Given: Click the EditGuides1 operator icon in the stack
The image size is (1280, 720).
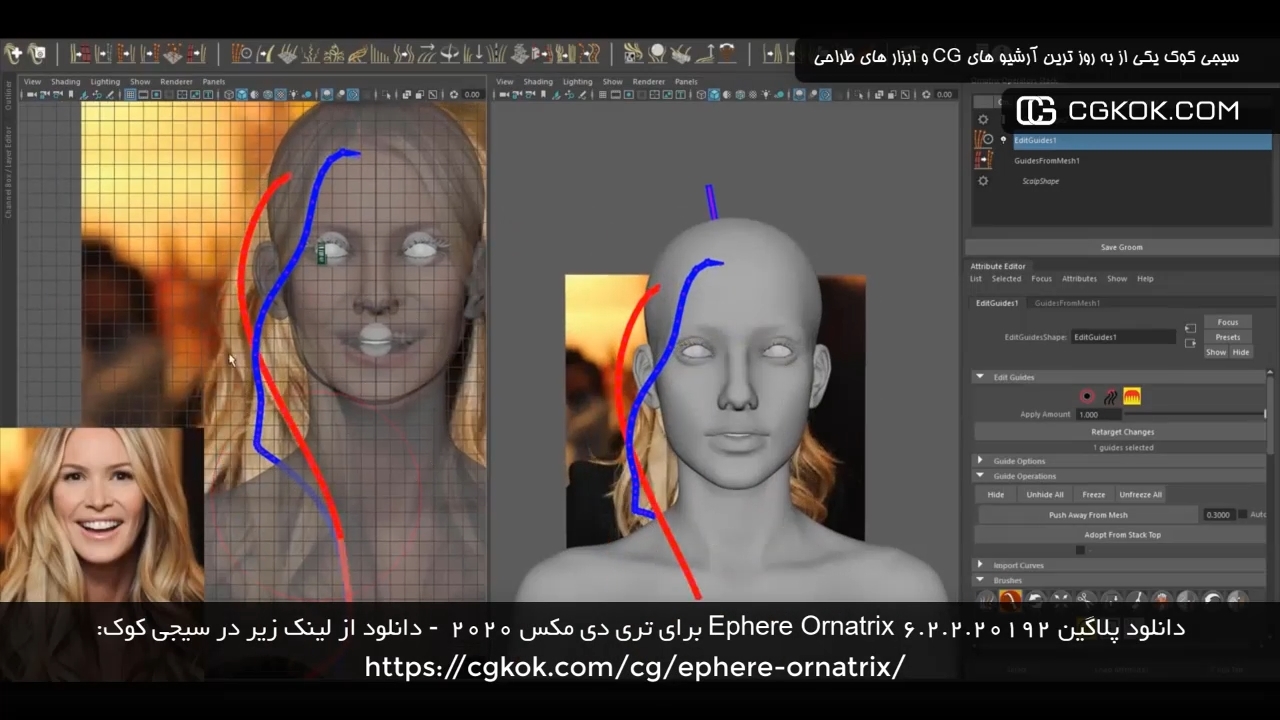Looking at the screenshot, I should pos(981,141).
